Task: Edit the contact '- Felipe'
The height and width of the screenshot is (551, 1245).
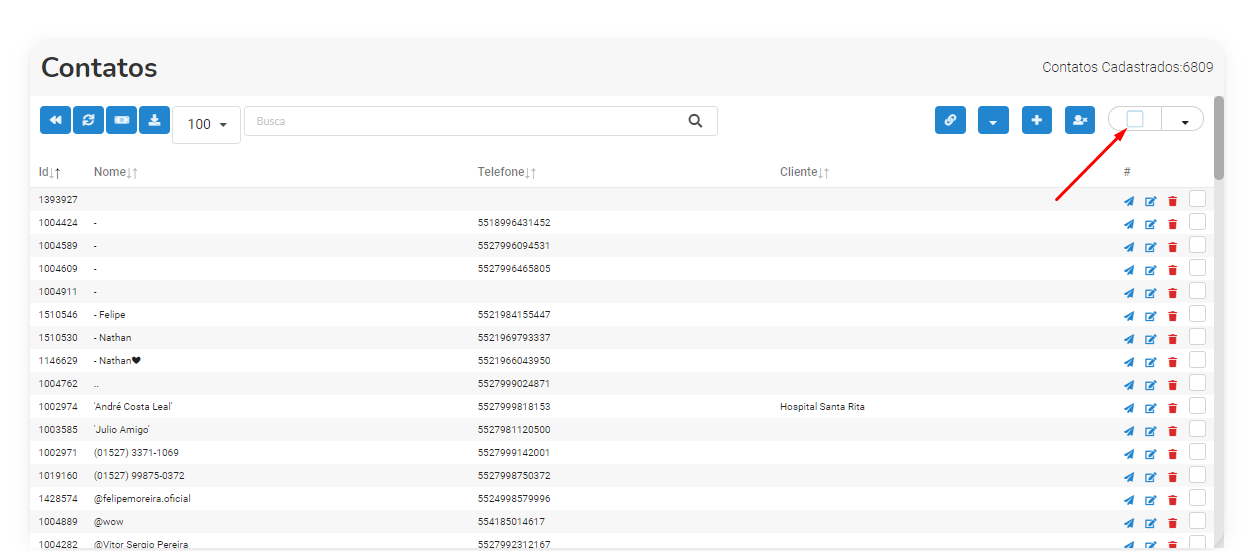Action: pos(1150,316)
